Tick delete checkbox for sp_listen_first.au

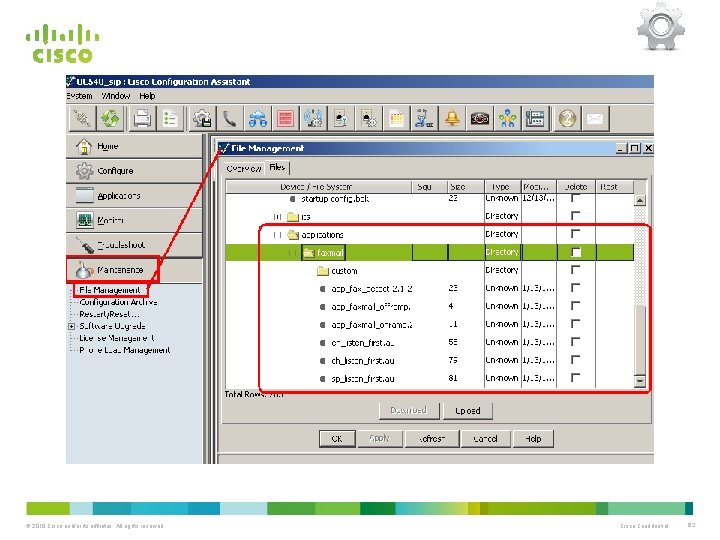pyautogui.click(x=575, y=378)
